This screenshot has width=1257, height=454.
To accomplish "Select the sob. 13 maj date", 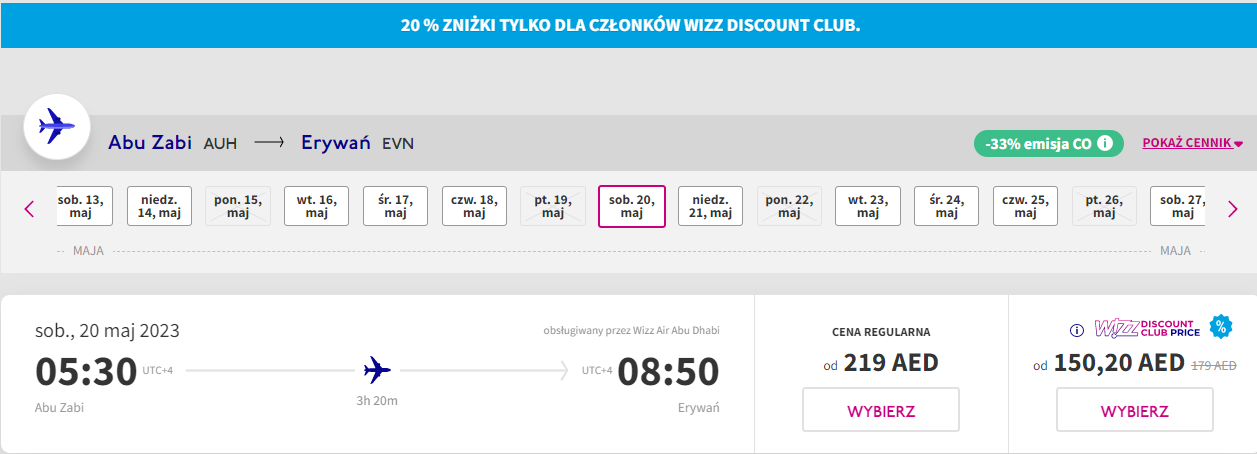I will [x=84, y=206].
